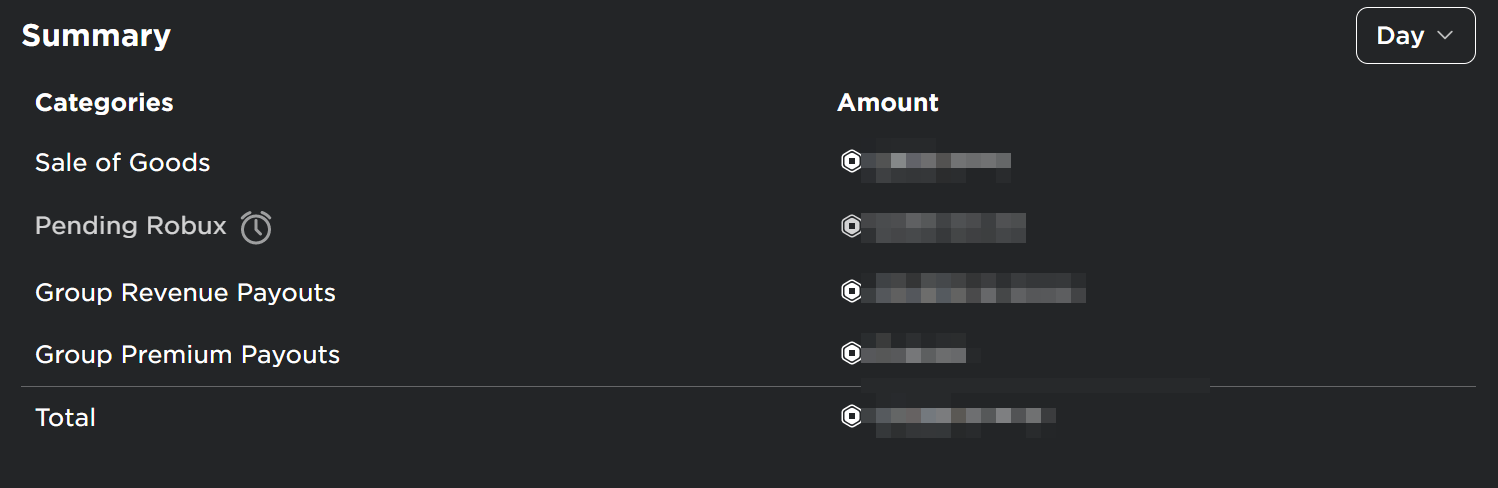This screenshot has height=488, width=1498.
Task: Click the blurred Total amount value
Action: [959, 417]
